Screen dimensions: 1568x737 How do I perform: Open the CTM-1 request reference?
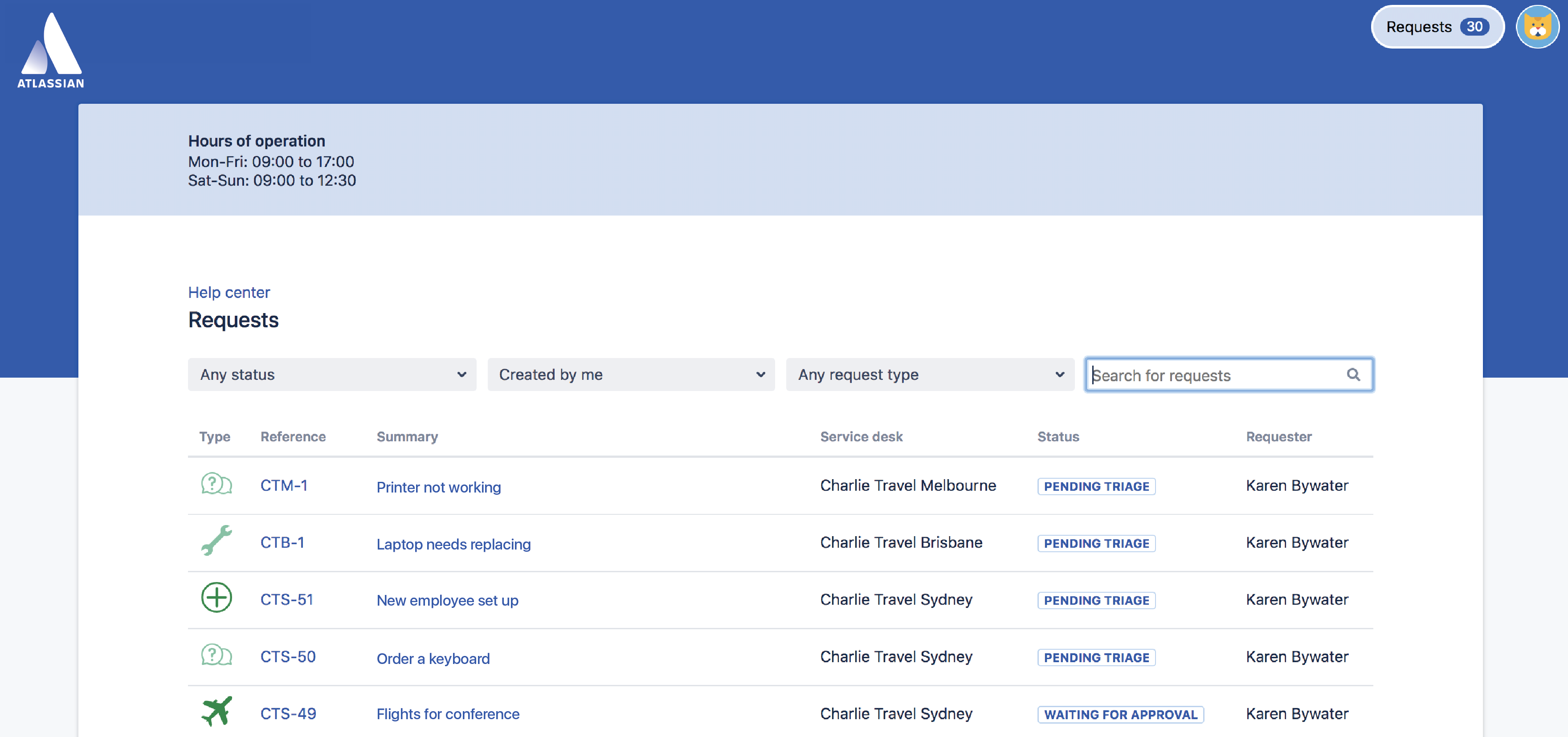(x=284, y=485)
